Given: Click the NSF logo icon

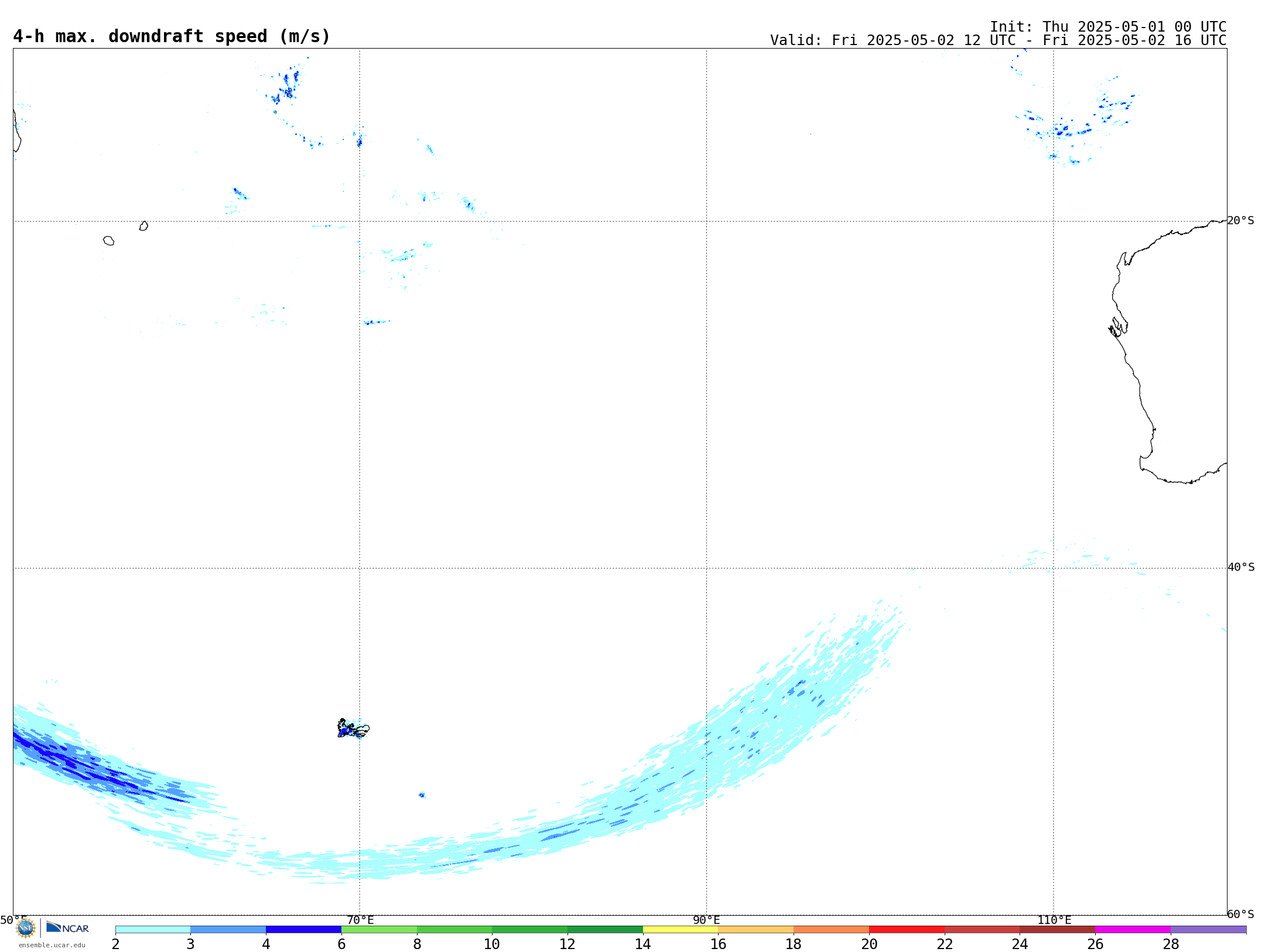Looking at the screenshot, I should (x=26, y=928).
